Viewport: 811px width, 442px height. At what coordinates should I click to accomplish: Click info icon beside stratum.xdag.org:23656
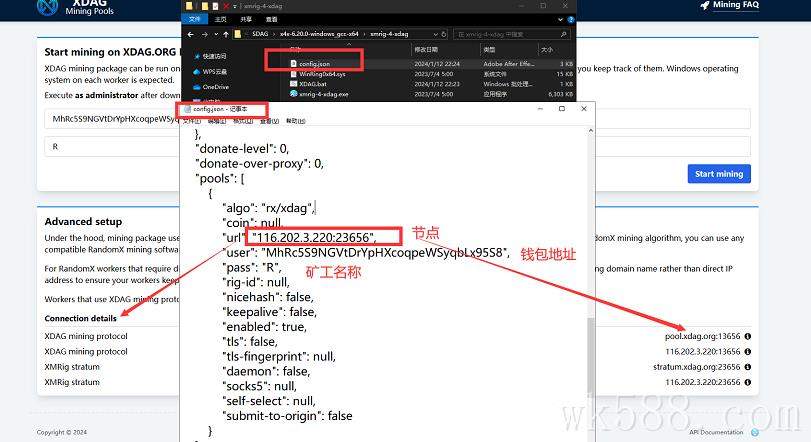747,367
